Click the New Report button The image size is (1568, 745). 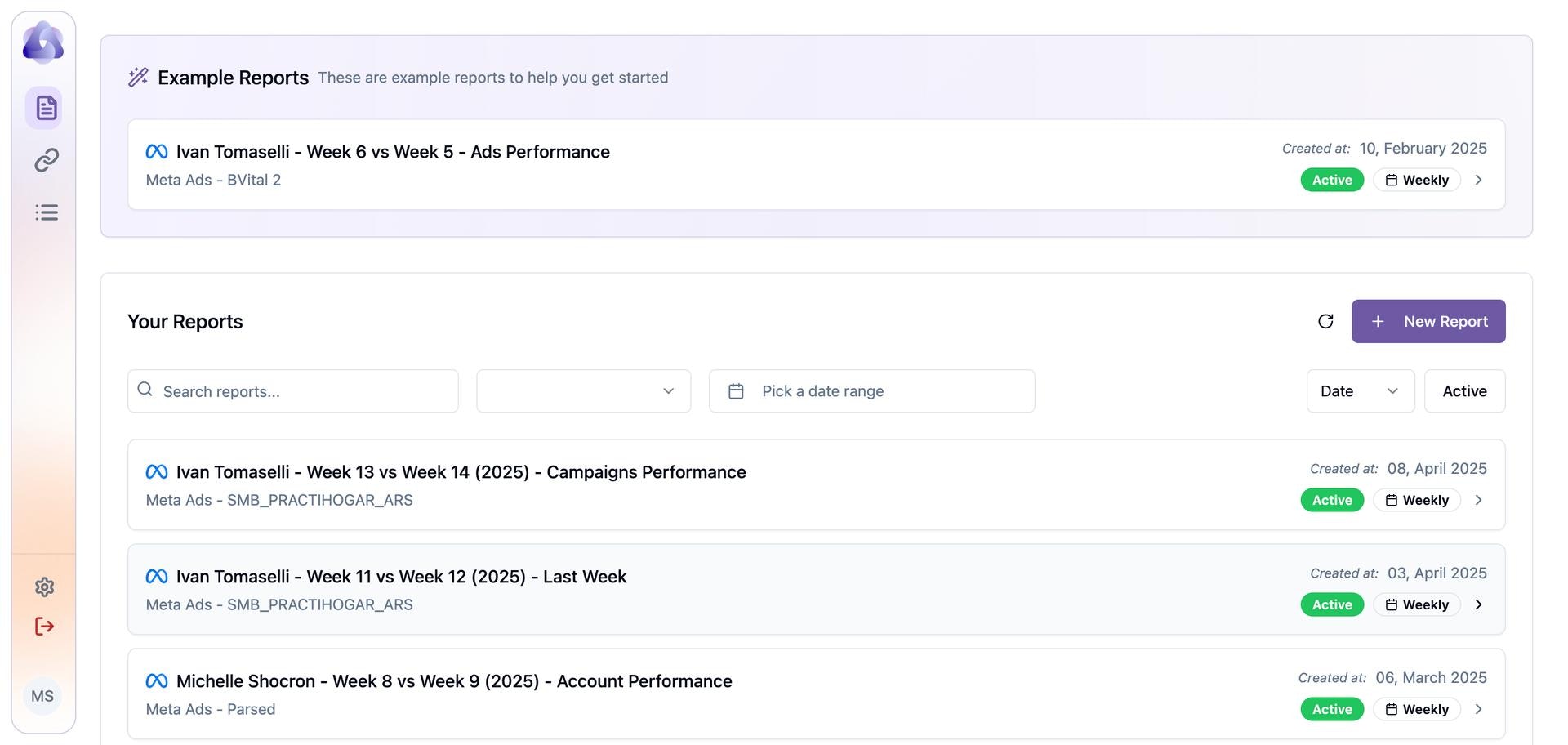click(1428, 321)
